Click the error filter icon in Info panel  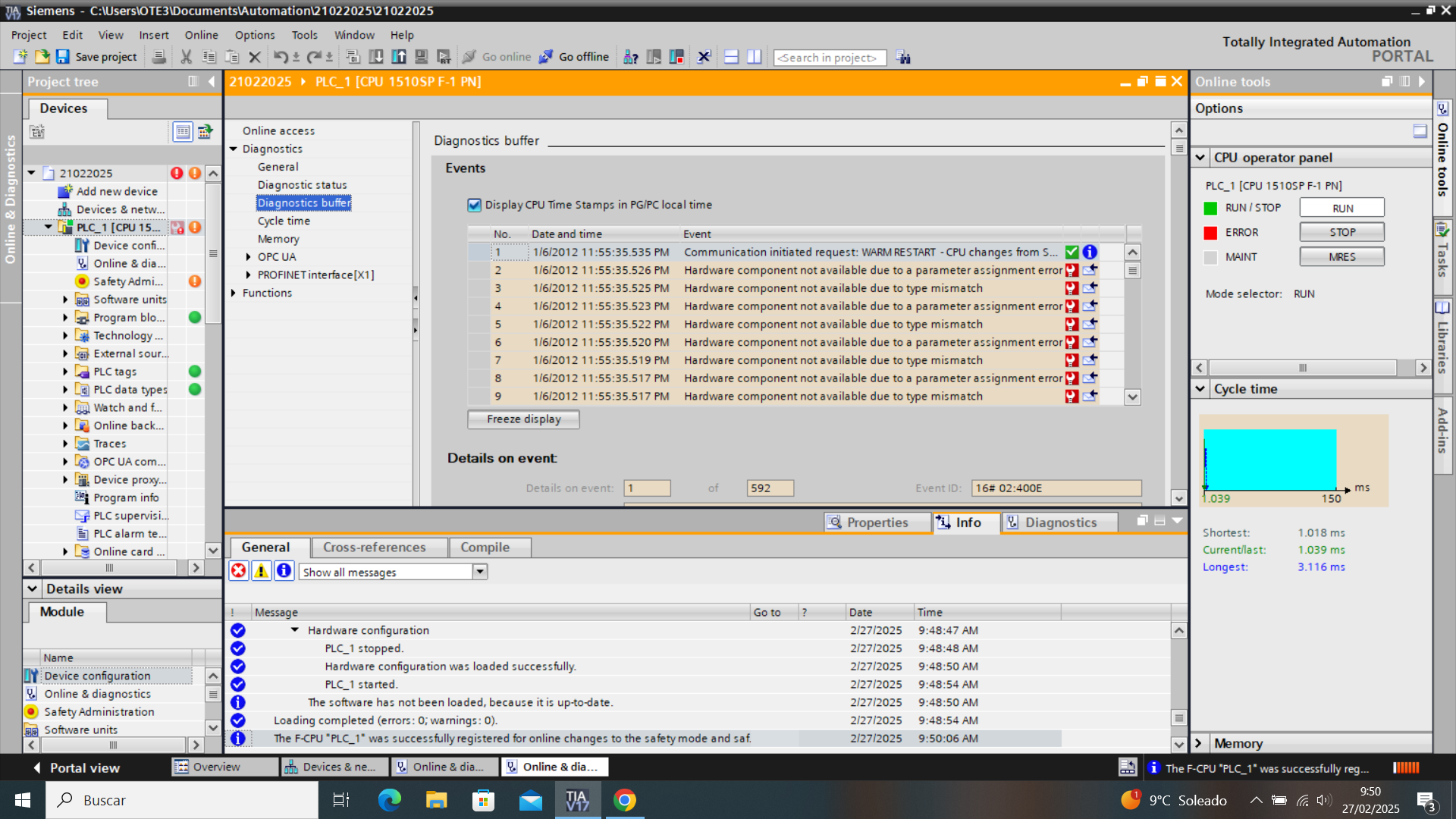pyautogui.click(x=238, y=571)
